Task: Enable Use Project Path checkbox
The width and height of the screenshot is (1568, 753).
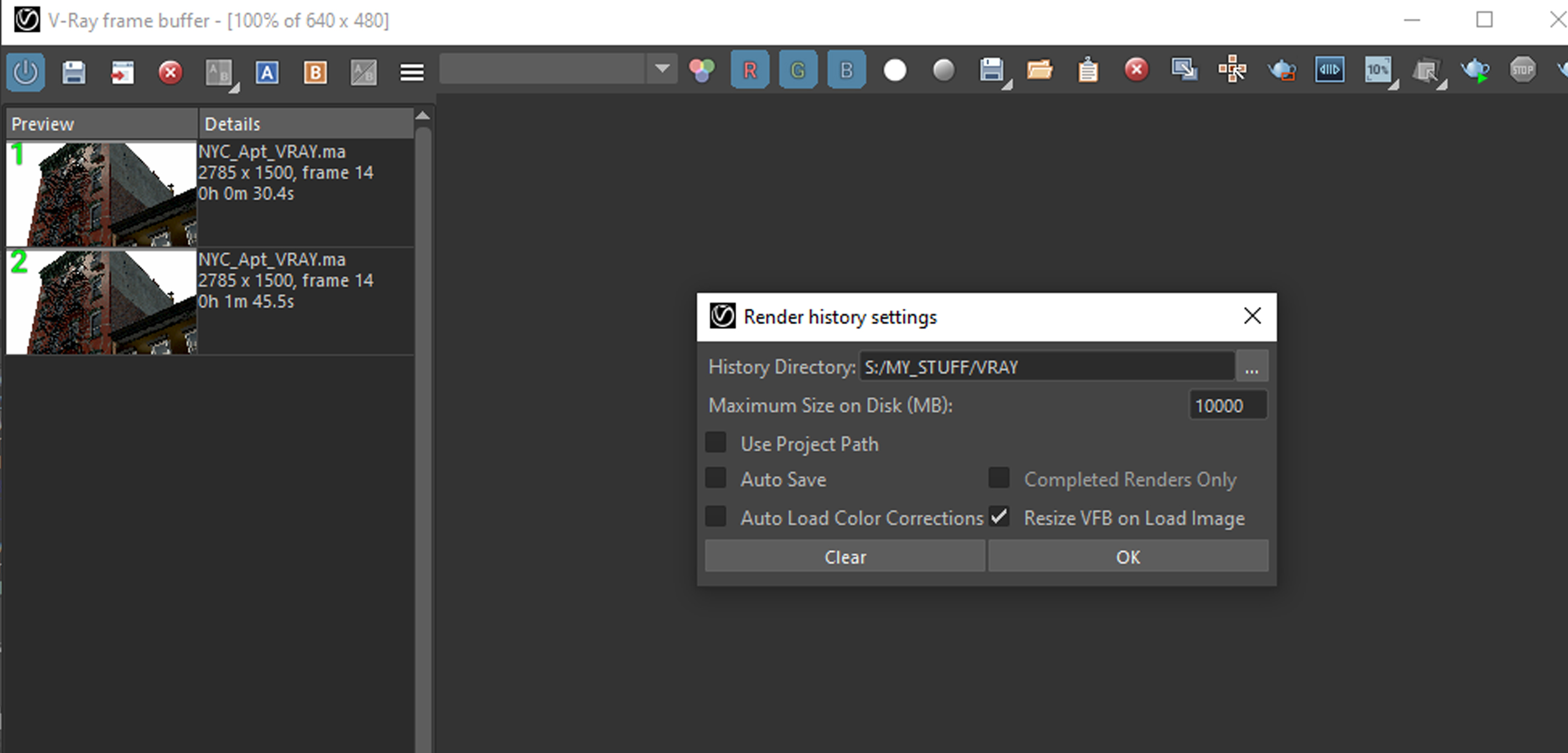Action: point(716,443)
